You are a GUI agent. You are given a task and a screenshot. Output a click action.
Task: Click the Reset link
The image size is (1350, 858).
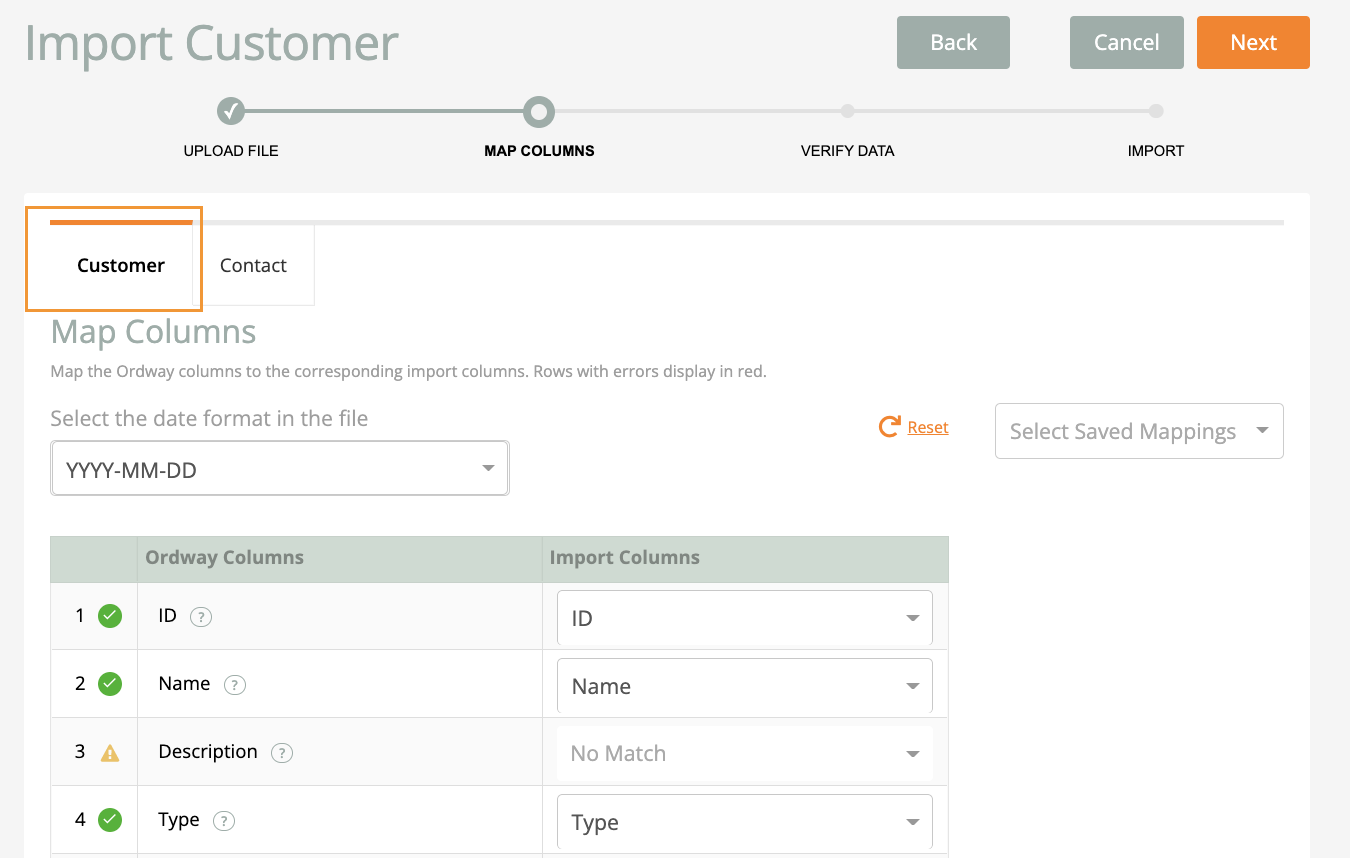click(928, 427)
